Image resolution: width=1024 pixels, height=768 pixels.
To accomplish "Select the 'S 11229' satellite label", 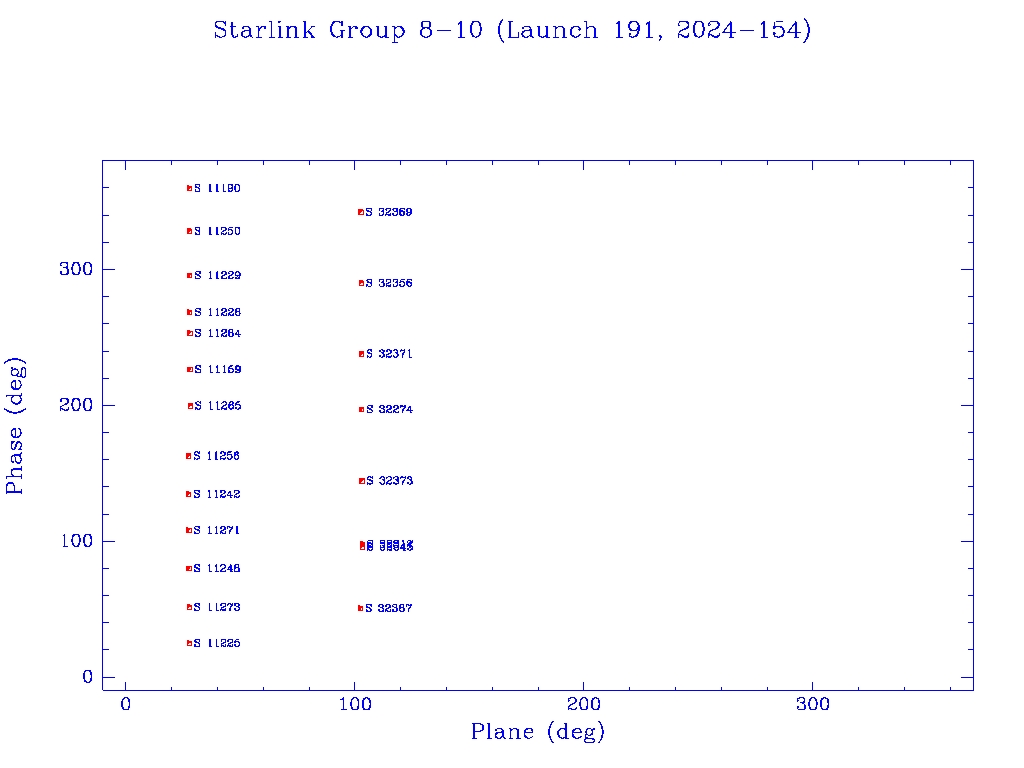I will point(217,276).
